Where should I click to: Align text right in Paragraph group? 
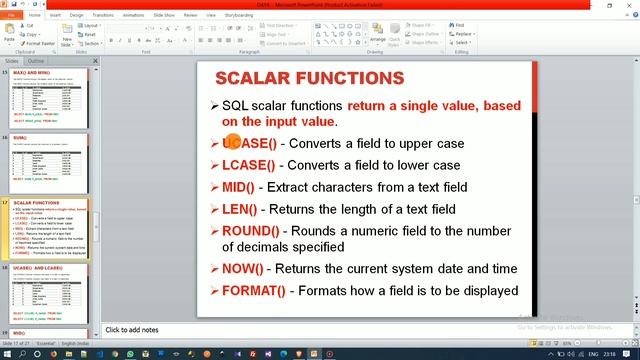pos(219,40)
